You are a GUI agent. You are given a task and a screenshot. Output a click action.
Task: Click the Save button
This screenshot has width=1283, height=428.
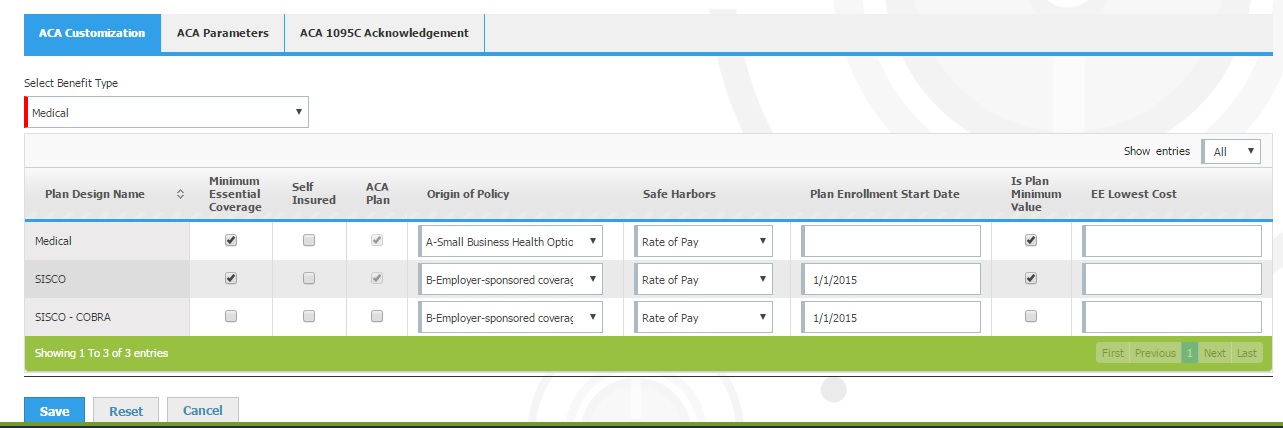click(x=55, y=411)
